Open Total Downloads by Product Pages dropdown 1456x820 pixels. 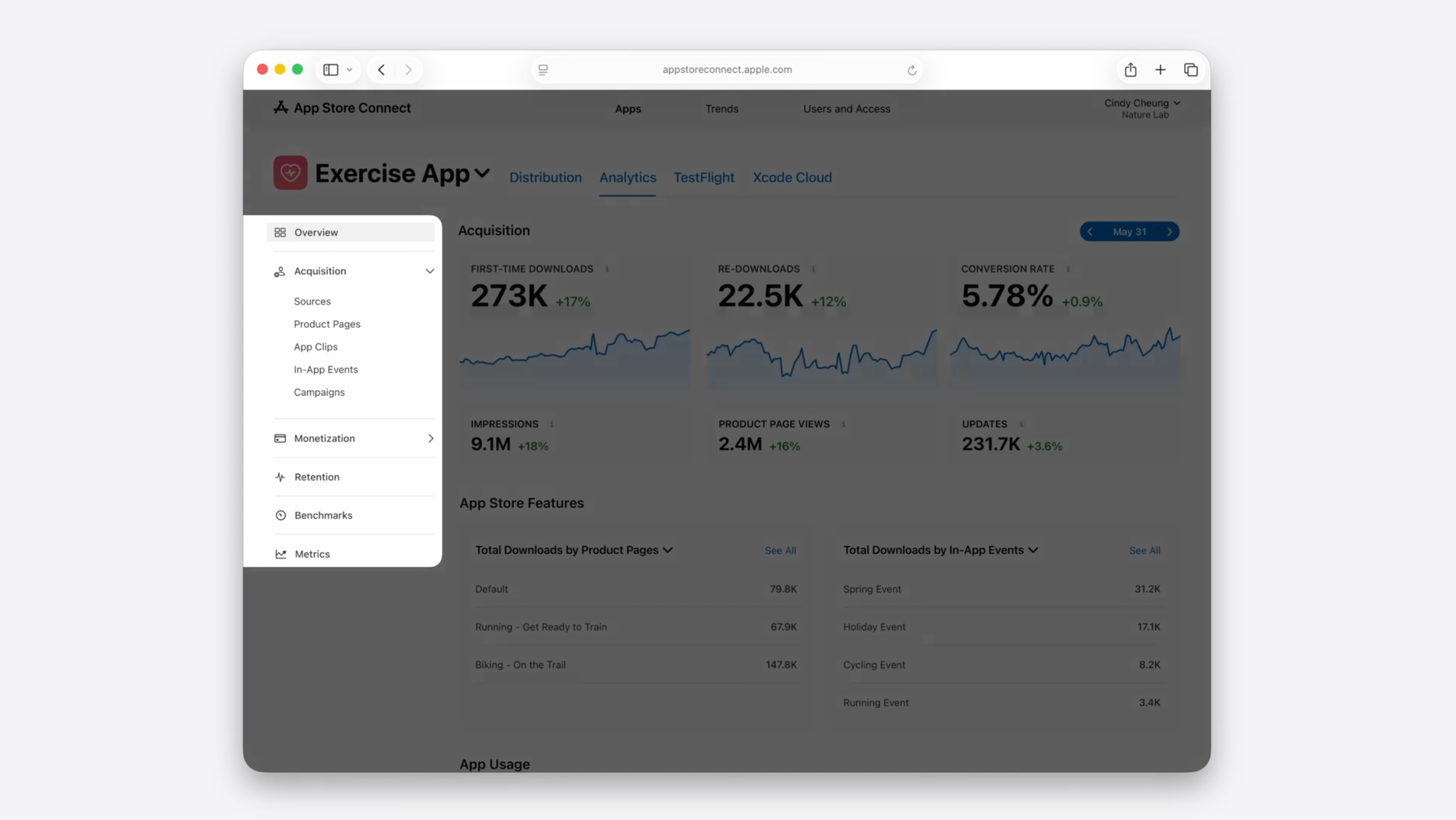[x=668, y=550]
